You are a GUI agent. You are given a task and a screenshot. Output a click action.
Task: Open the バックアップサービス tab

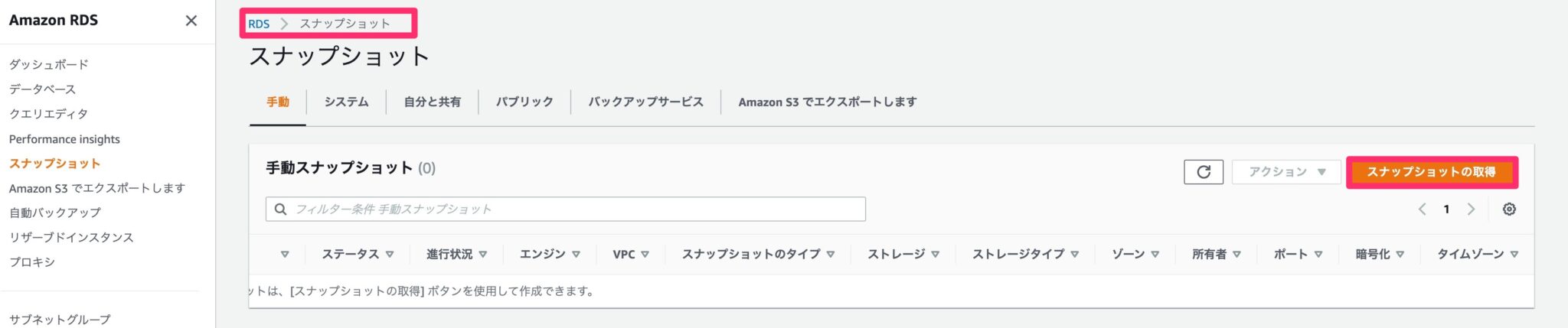tap(645, 102)
